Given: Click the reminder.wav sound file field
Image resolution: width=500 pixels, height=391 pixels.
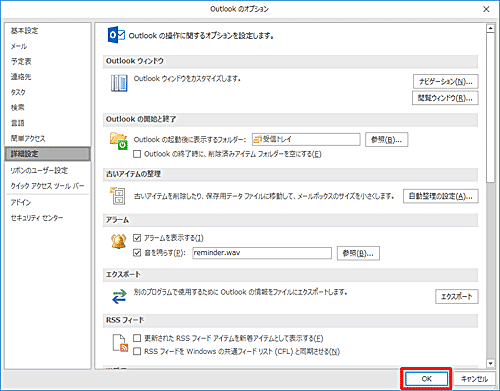Looking at the screenshot, I should 262,253.
